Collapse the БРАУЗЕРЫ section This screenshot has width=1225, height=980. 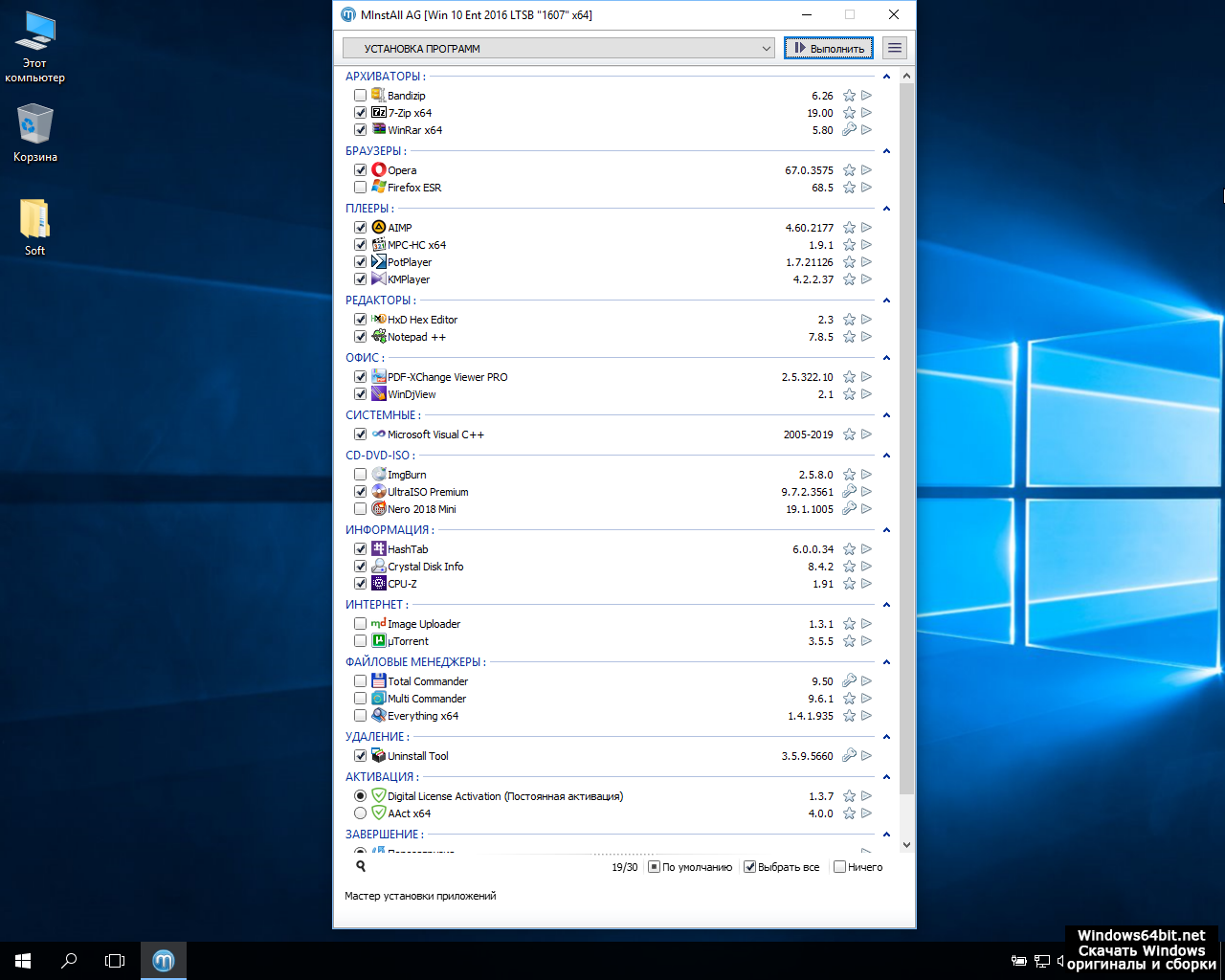tap(886, 151)
